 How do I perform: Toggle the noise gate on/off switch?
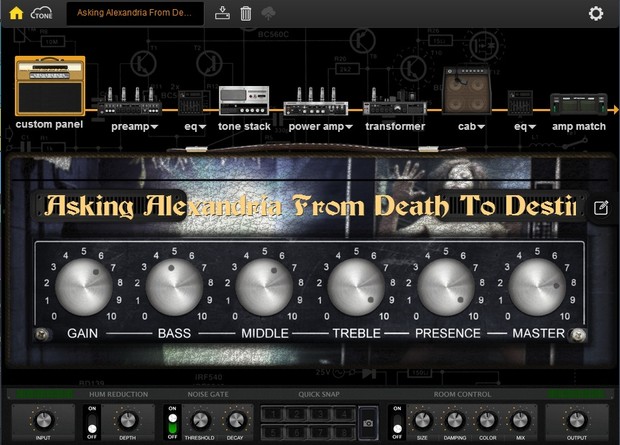point(172,422)
